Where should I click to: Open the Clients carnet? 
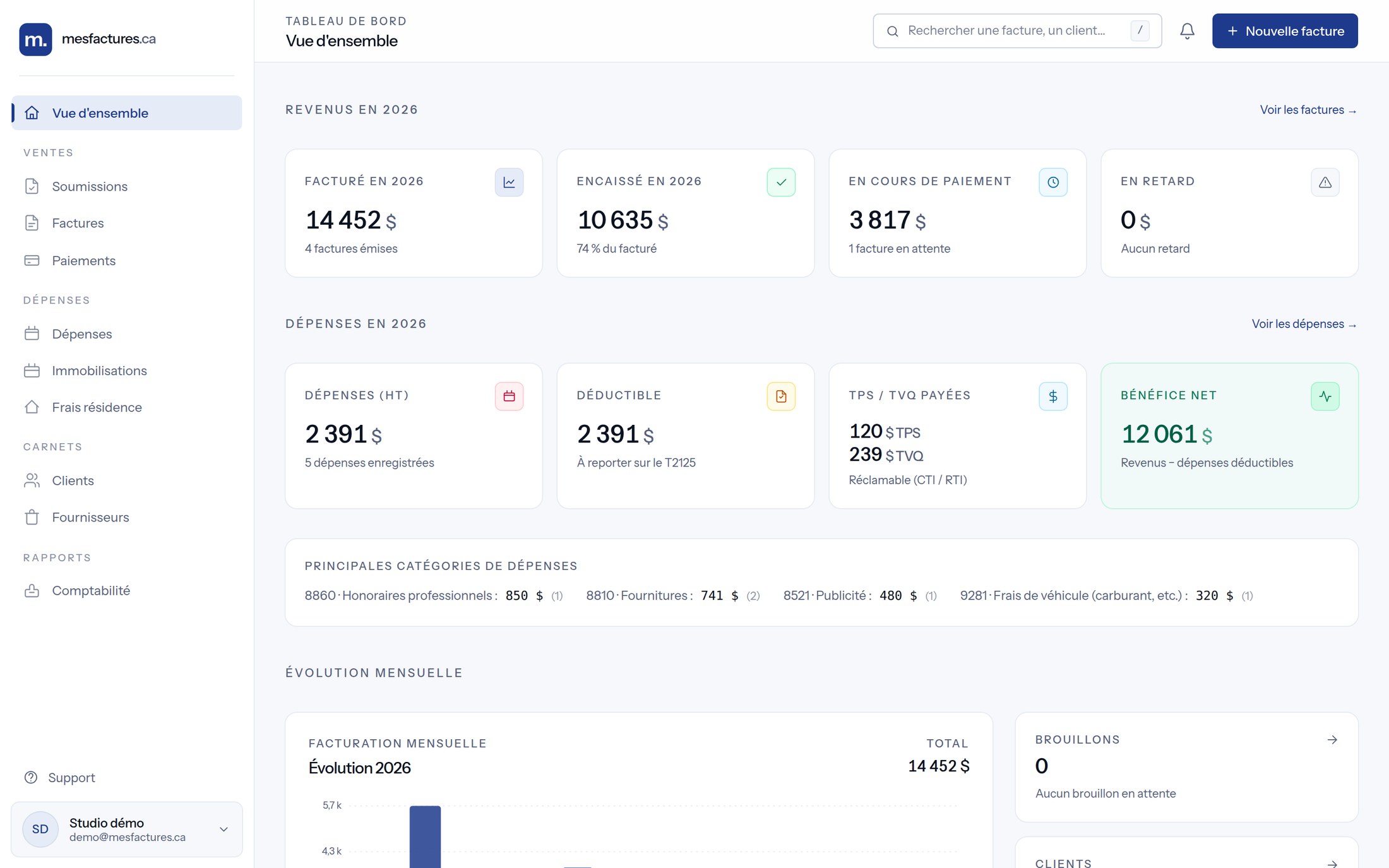126,480
